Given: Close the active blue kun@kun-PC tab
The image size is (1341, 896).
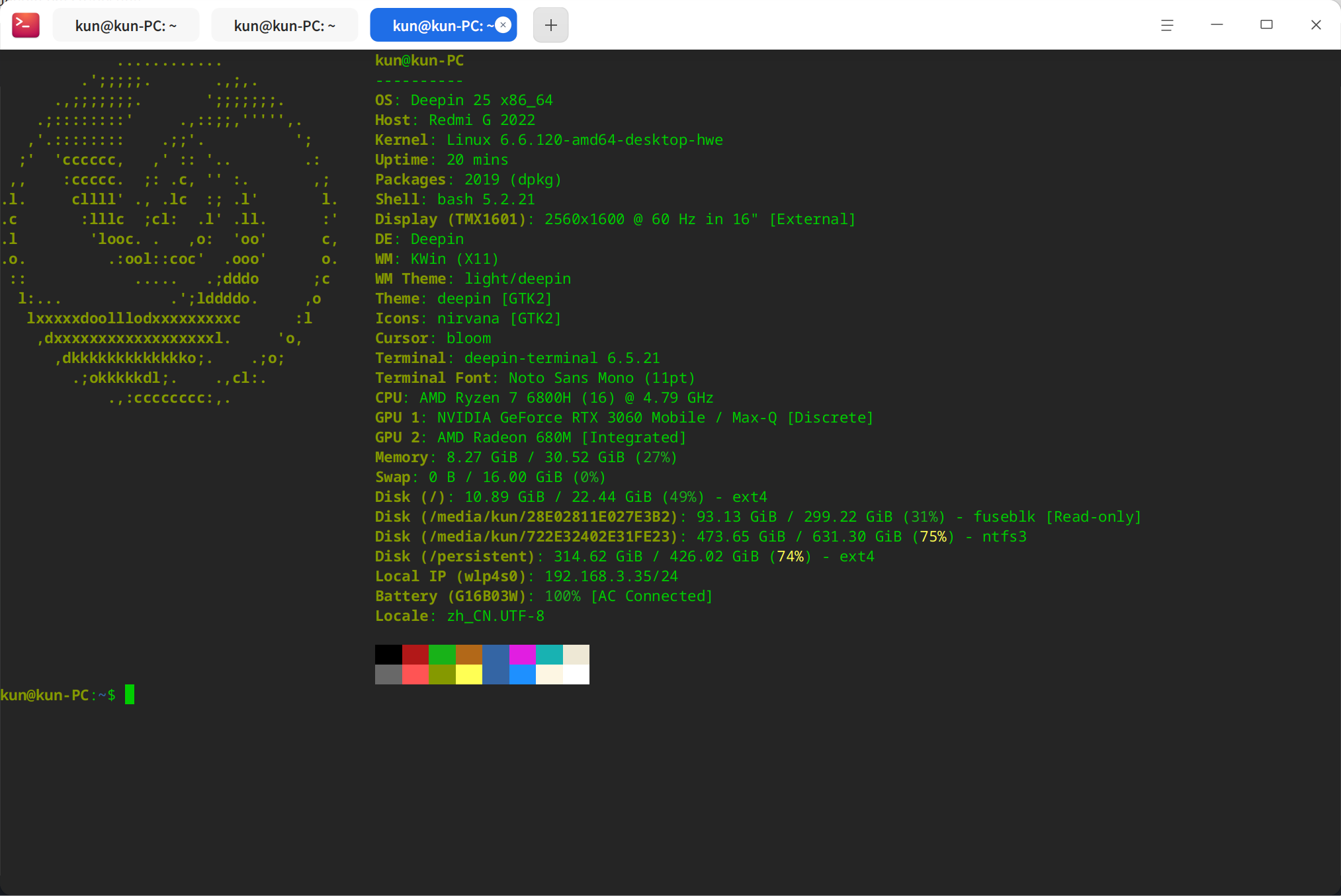Looking at the screenshot, I should point(503,25).
